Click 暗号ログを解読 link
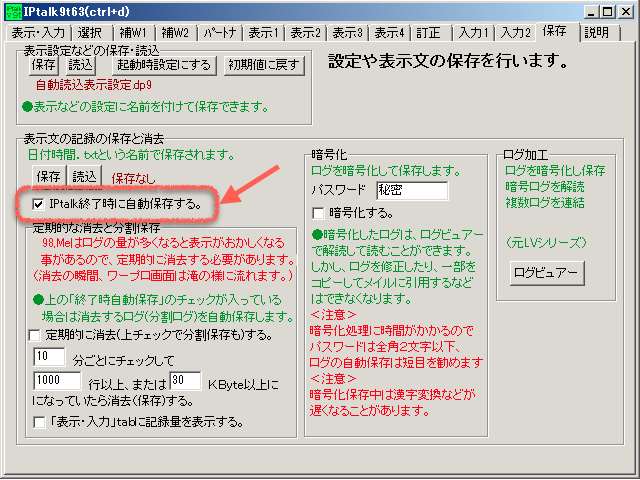 [x=545, y=187]
